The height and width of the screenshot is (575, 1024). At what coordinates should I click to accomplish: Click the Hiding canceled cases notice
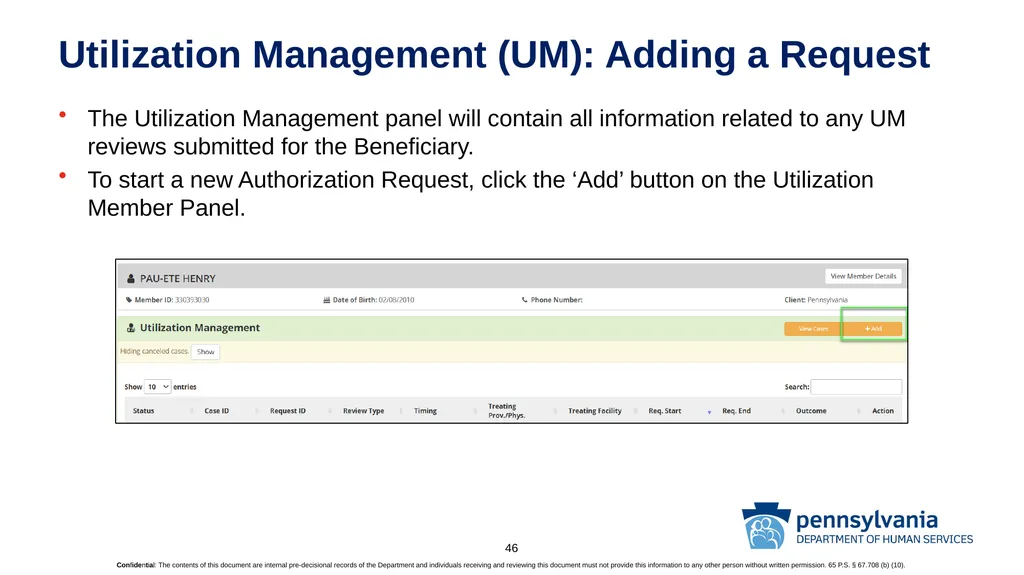click(154, 352)
